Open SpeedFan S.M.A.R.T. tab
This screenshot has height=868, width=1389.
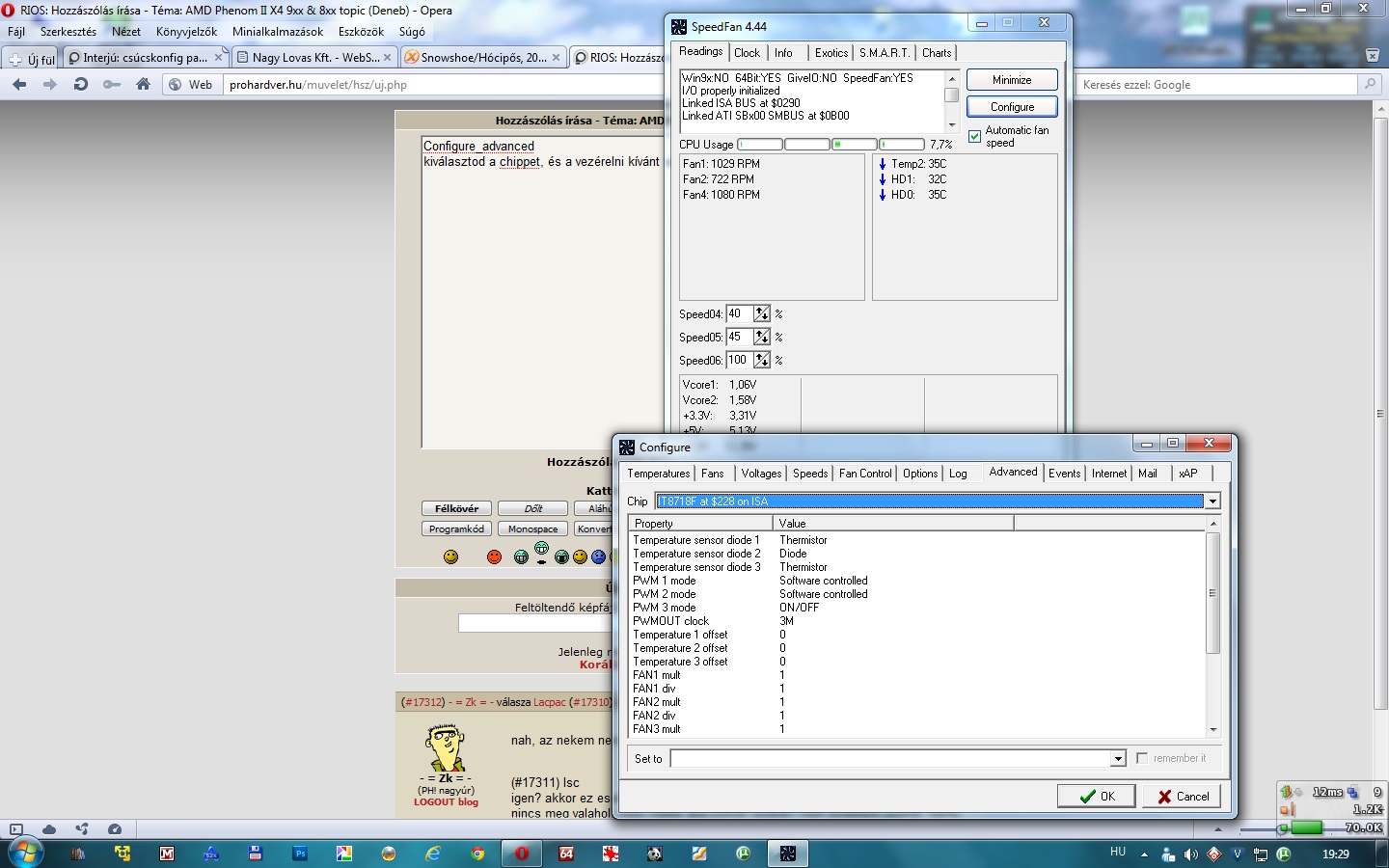884,53
